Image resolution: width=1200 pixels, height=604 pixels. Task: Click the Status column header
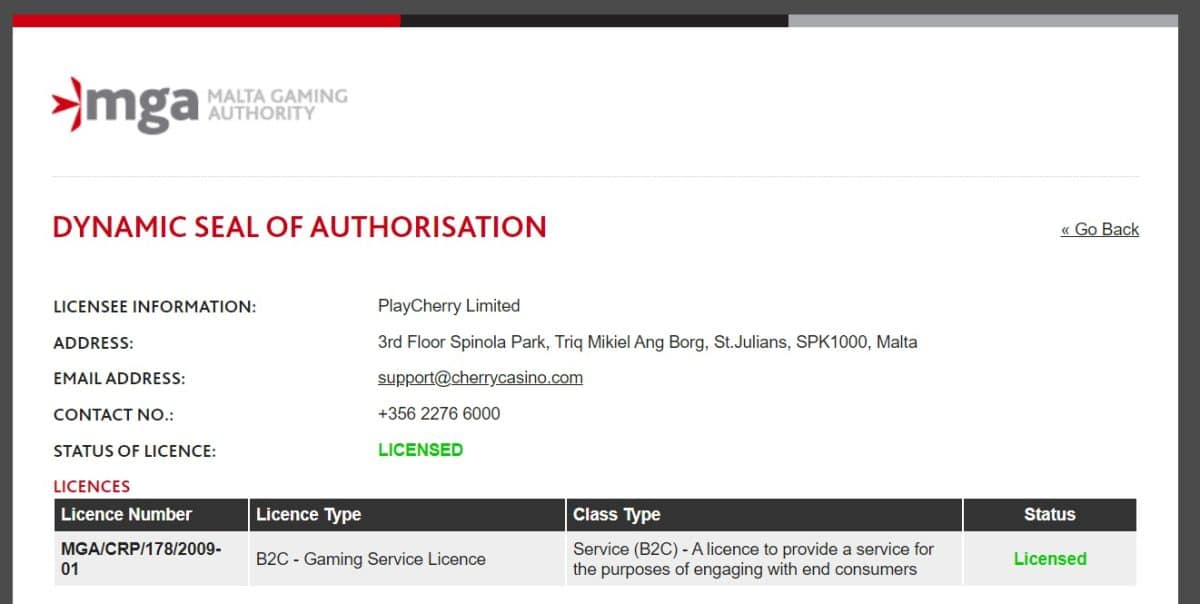1050,515
